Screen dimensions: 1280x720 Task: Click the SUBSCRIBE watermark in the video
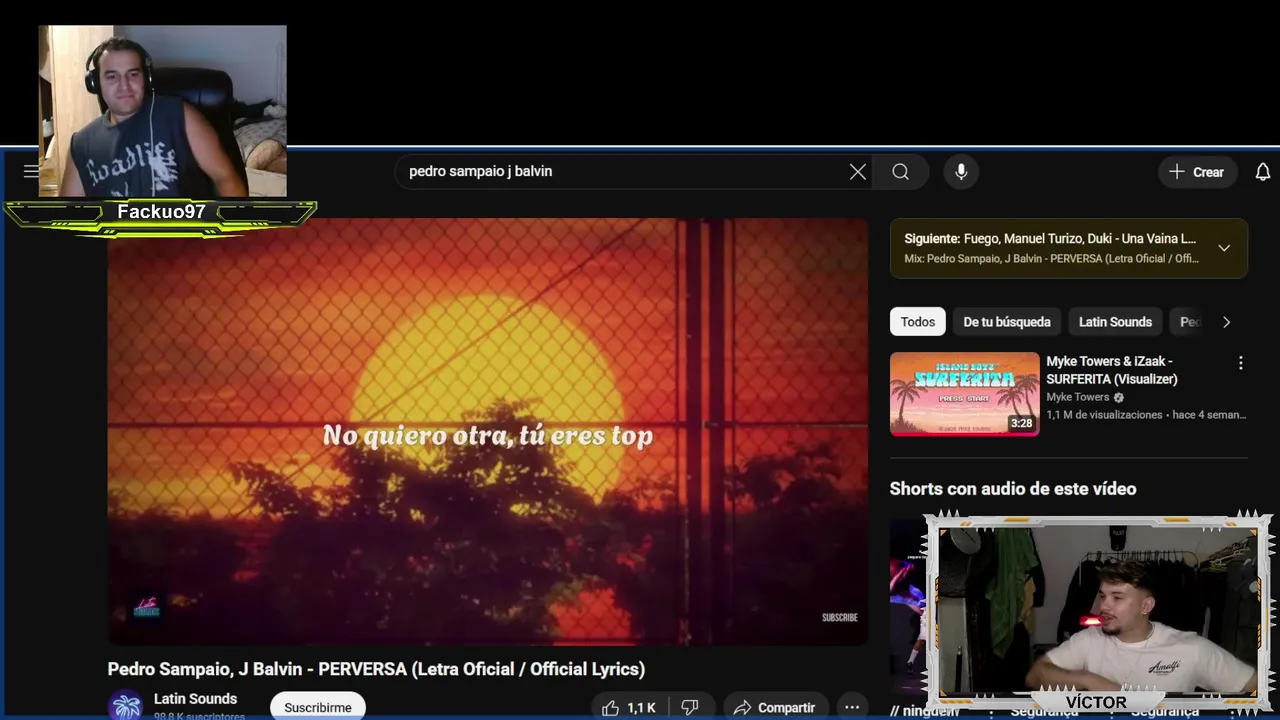coord(840,617)
